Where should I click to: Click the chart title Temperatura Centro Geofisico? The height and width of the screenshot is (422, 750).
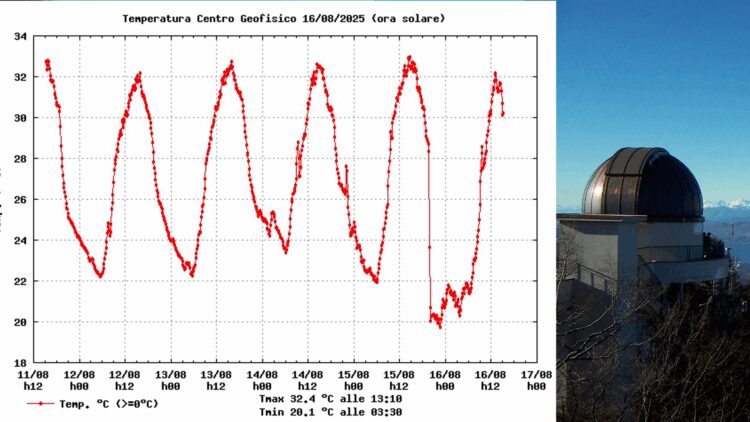click(x=284, y=18)
